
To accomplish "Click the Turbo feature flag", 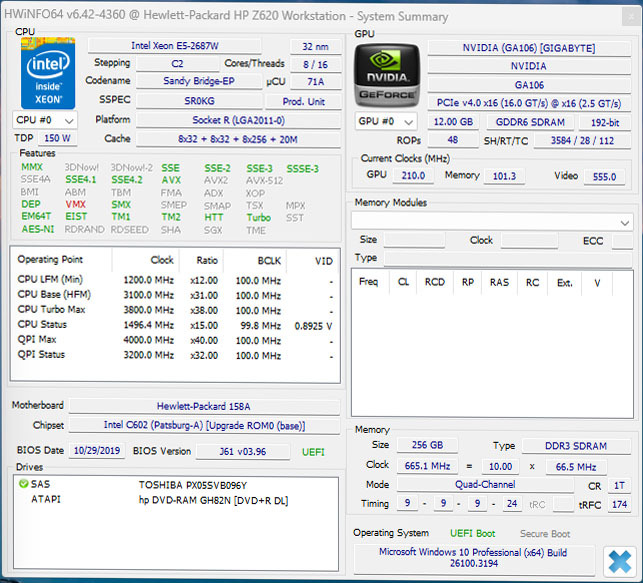I will point(258,217).
